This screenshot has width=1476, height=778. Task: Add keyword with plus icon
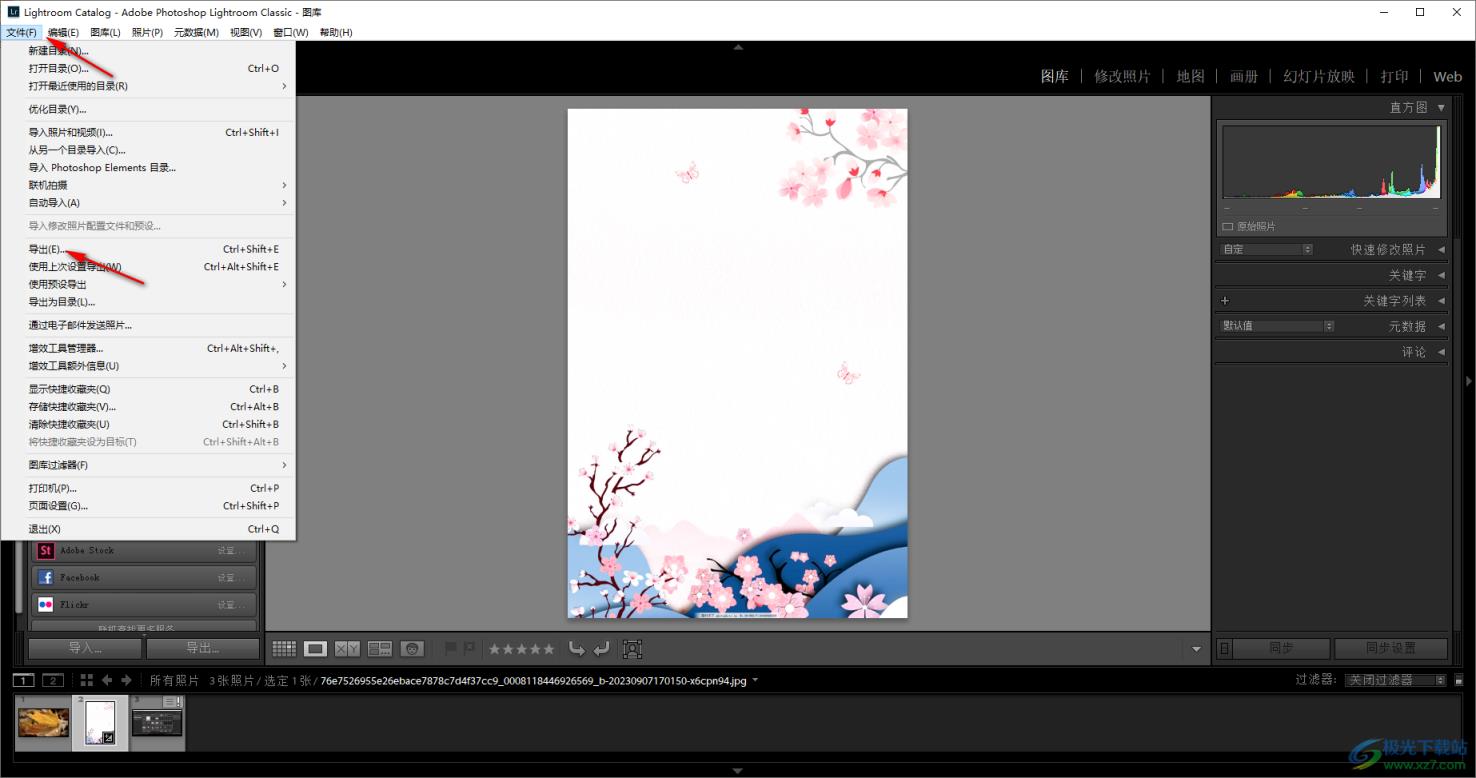[1225, 300]
